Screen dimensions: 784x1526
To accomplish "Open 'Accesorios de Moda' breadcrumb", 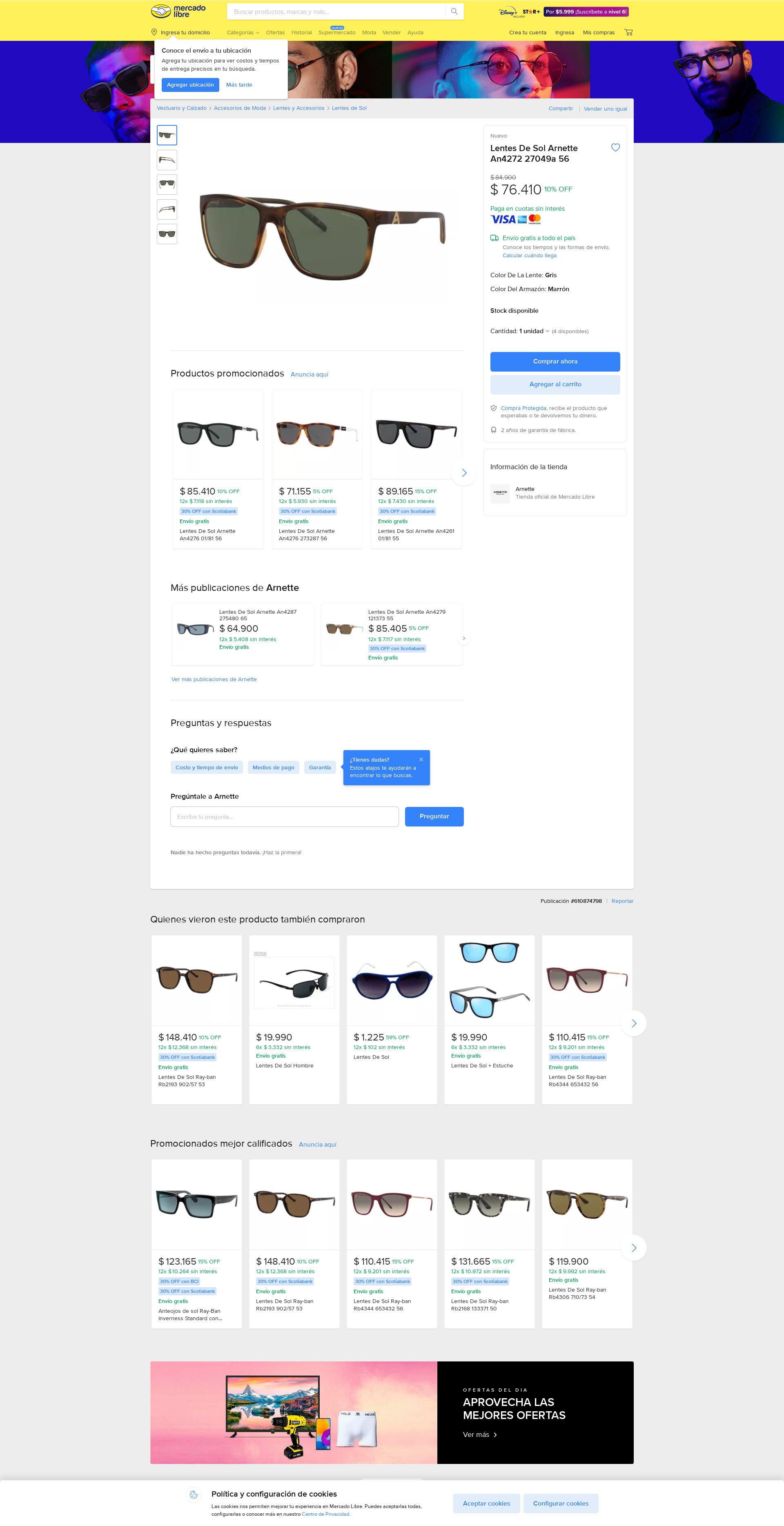I will click(240, 108).
